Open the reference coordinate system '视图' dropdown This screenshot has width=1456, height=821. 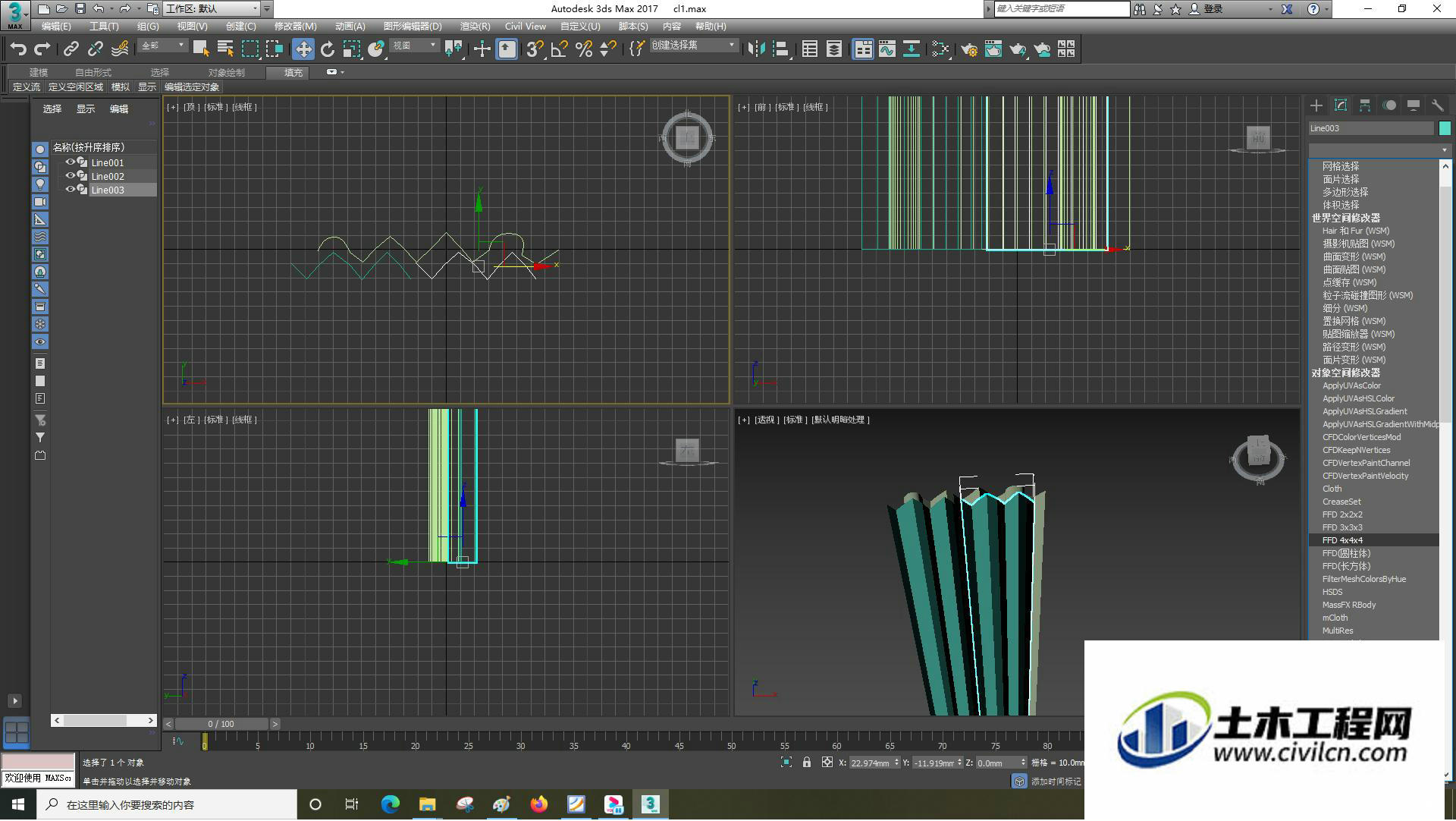pyautogui.click(x=414, y=46)
